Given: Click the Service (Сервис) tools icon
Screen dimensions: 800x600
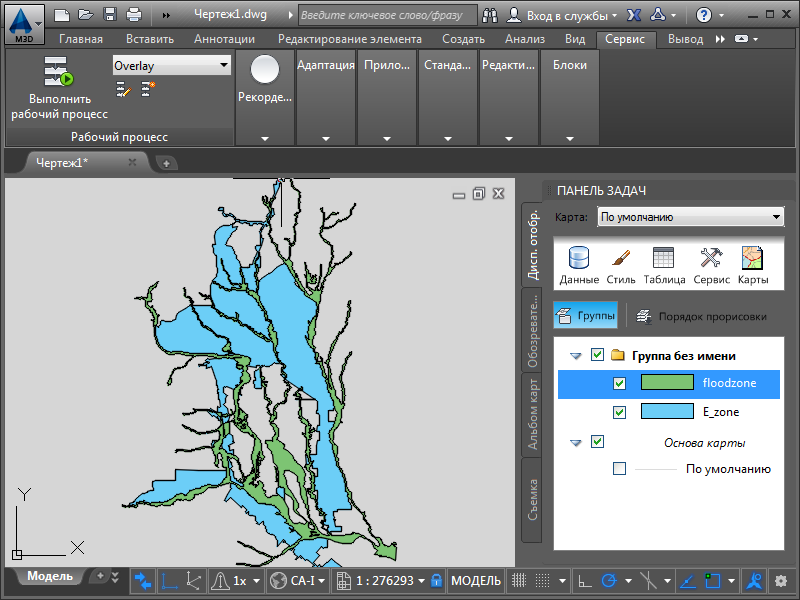Looking at the screenshot, I should [711, 258].
